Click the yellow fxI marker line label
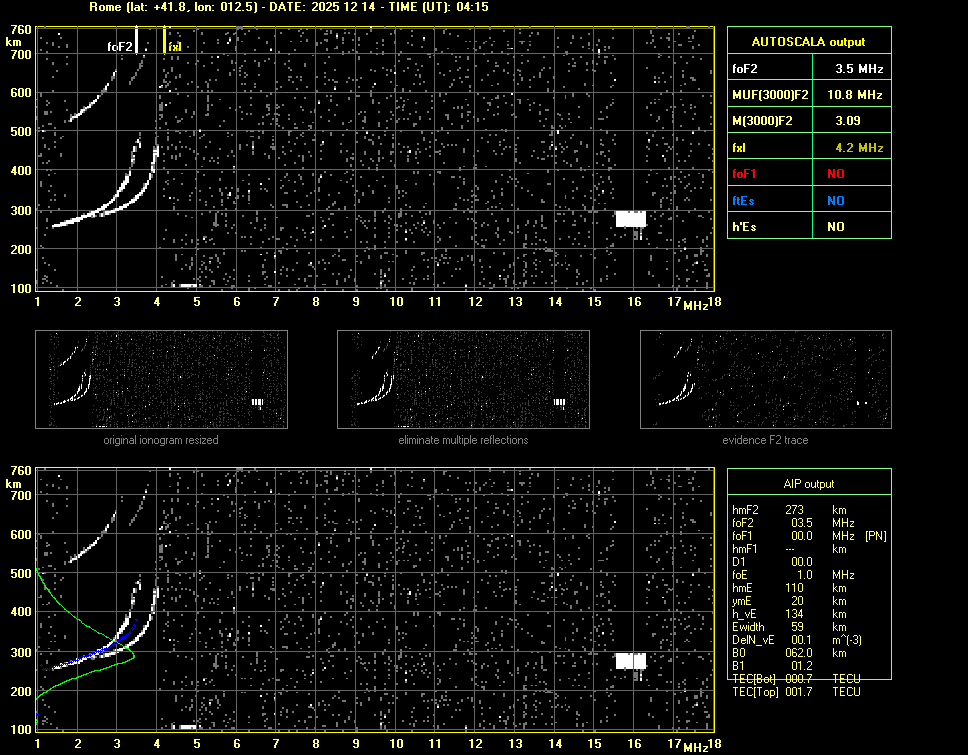This screenshot has width=968, height=755. click(174, 46)
